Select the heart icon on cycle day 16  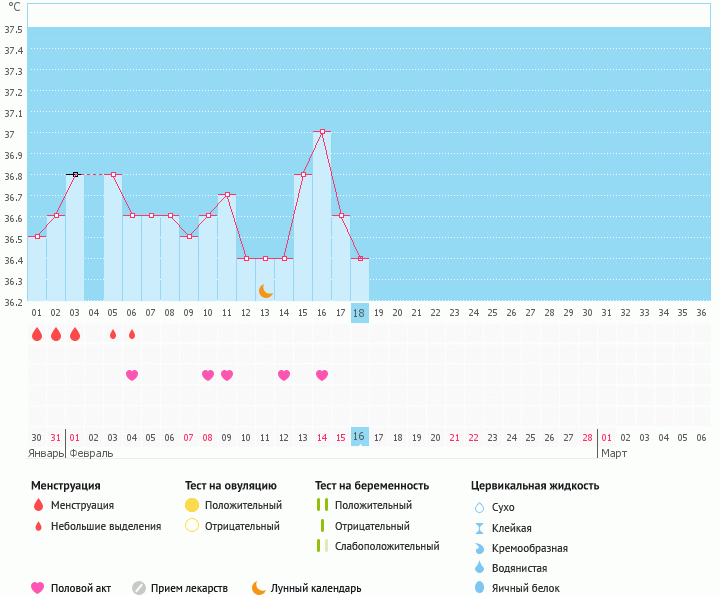coord(322,375)
